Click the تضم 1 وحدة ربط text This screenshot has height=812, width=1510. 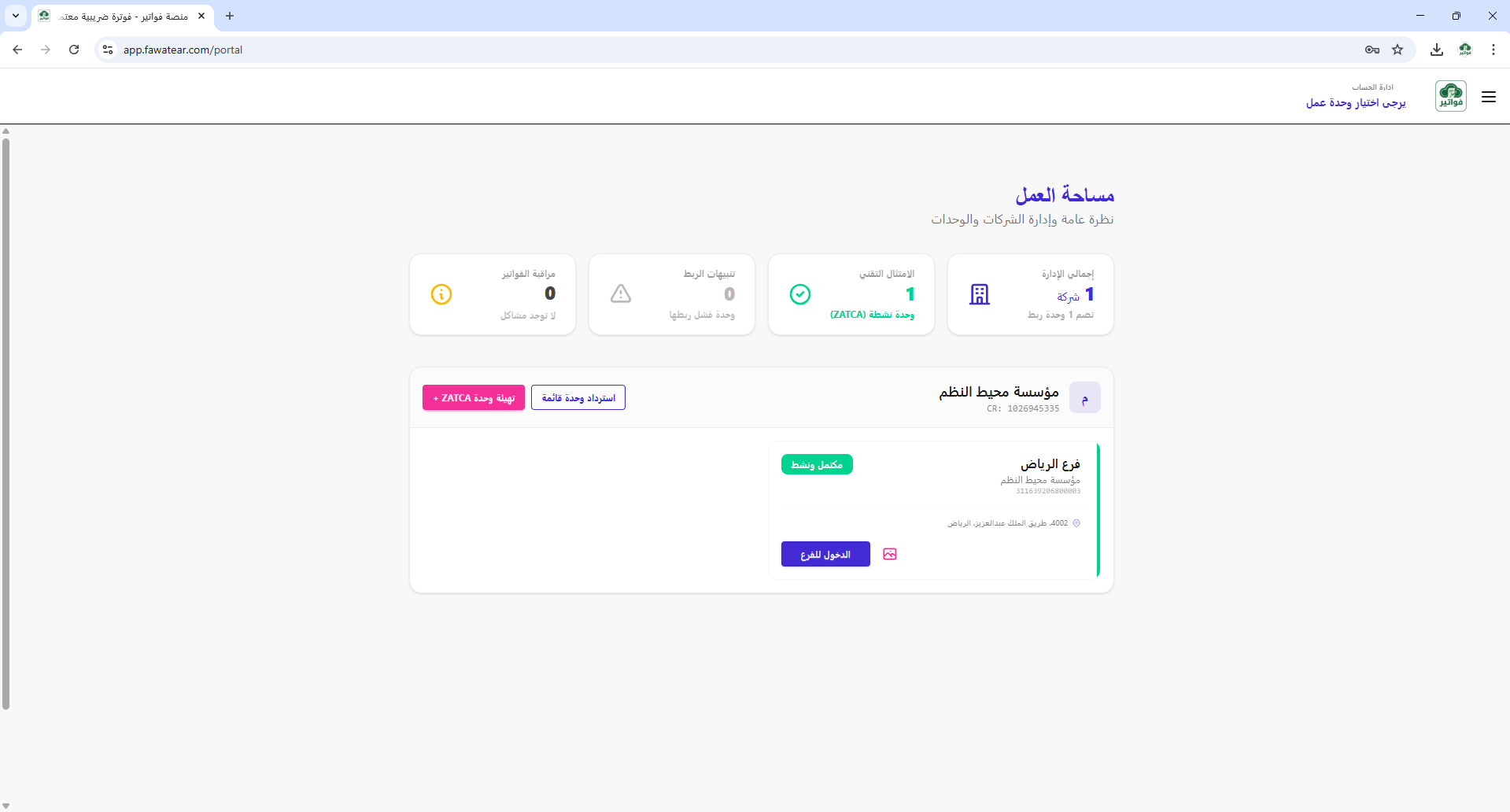pos(1061,315)
